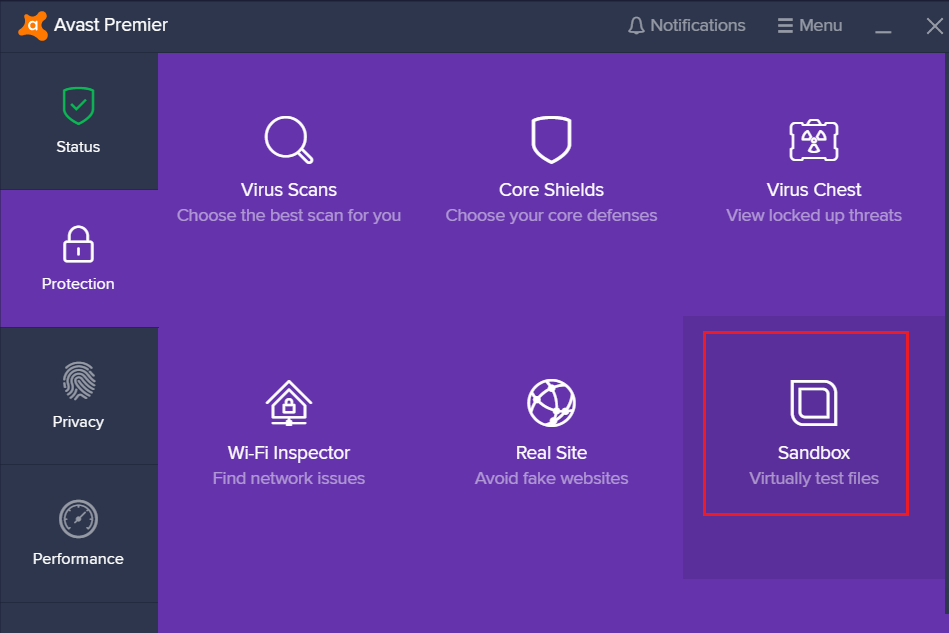Click the 'Avast Premier' title text
The height and width of the screenshot is (633, 949).
(x=111, y=25)
